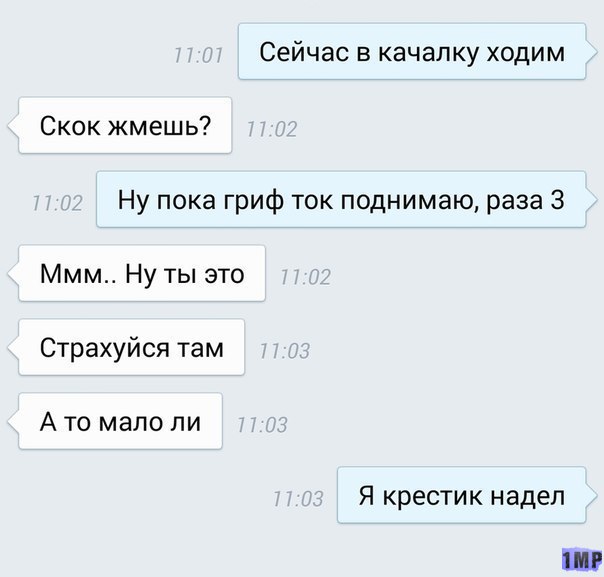This screenshot has width=604, height=577.
Task: Tap the "Я крестик надел" message bubble
Action: click(x=461, y=495)
